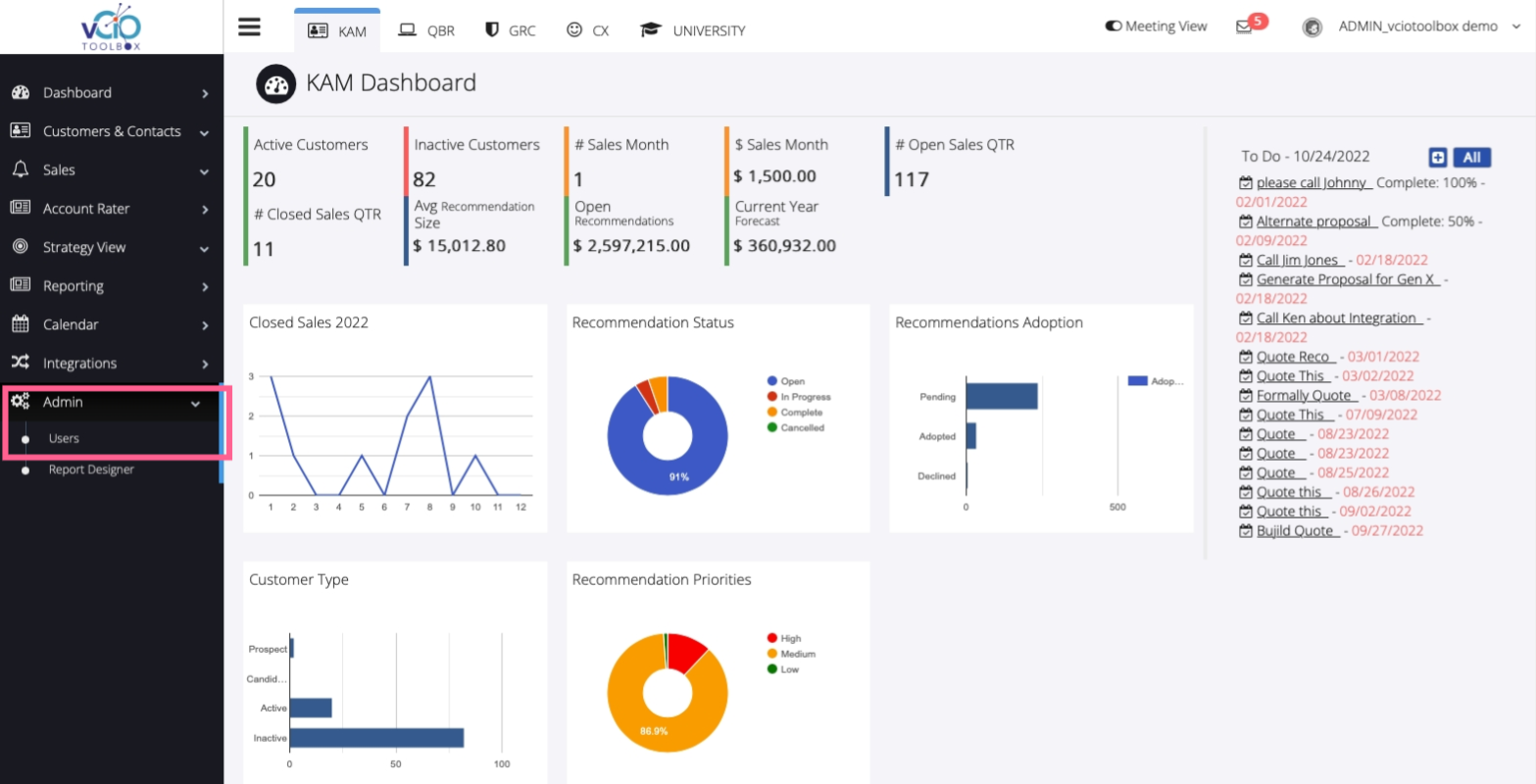This screenshot has width=1536, height=784.
Task: Switch to the QBR tab
Action: click(426, 30)
